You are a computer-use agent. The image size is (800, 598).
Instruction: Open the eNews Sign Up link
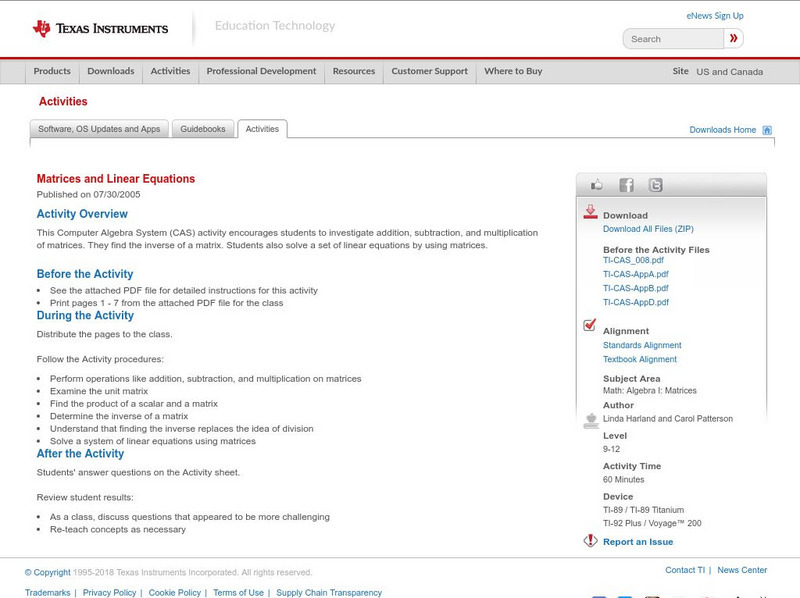pos(715,16)
